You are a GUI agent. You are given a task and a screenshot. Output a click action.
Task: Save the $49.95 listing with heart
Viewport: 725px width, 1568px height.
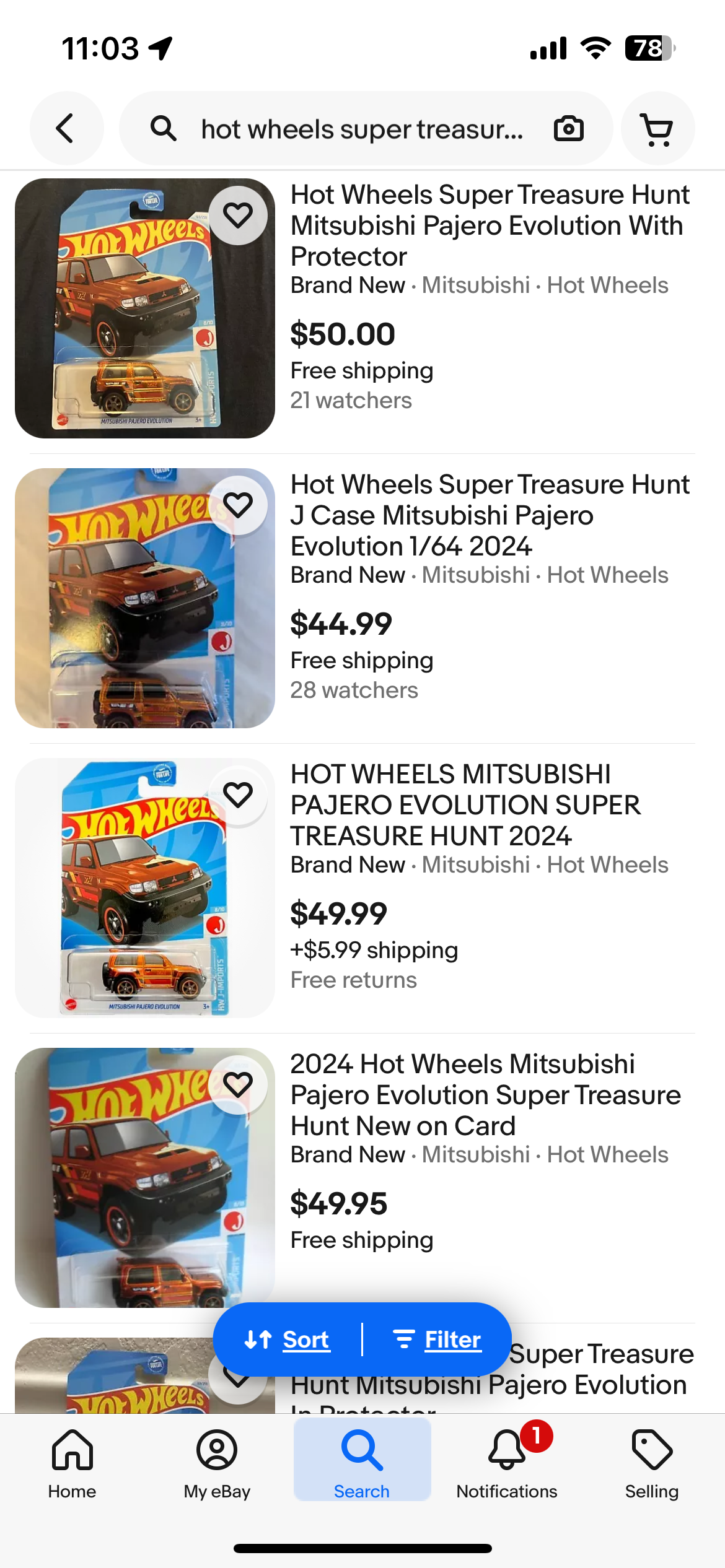238,1085
